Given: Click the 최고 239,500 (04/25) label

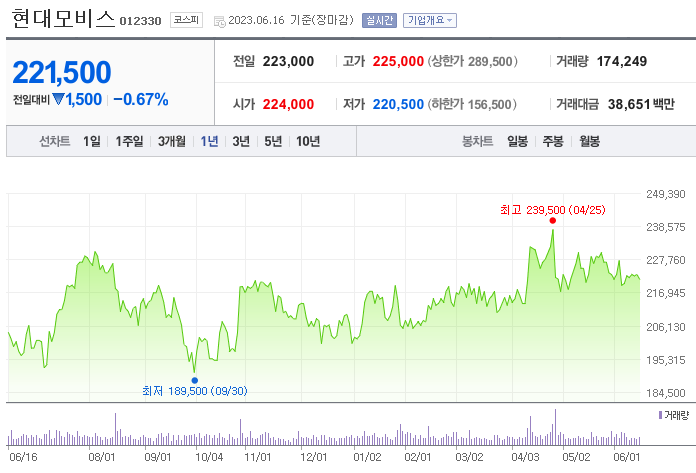Looking at the screenshot, I should pyautogui.click(x=553, y=210).
